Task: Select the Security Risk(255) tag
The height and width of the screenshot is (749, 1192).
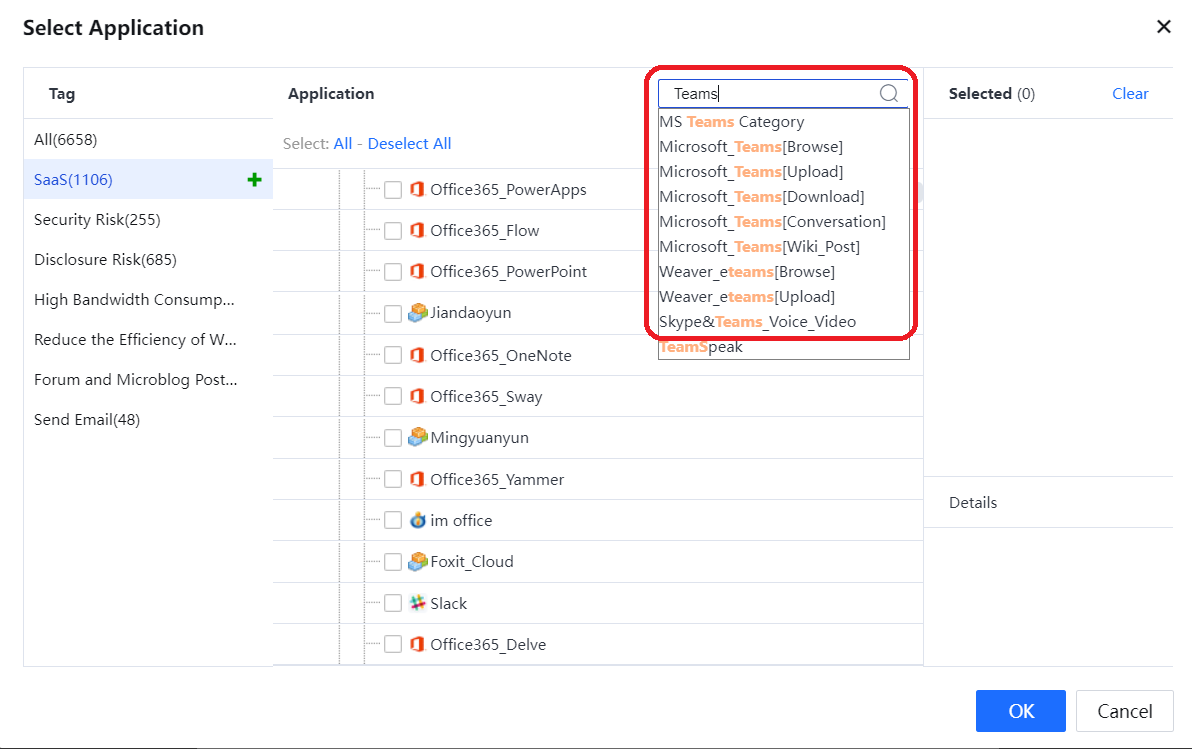Action: (148, 220)
